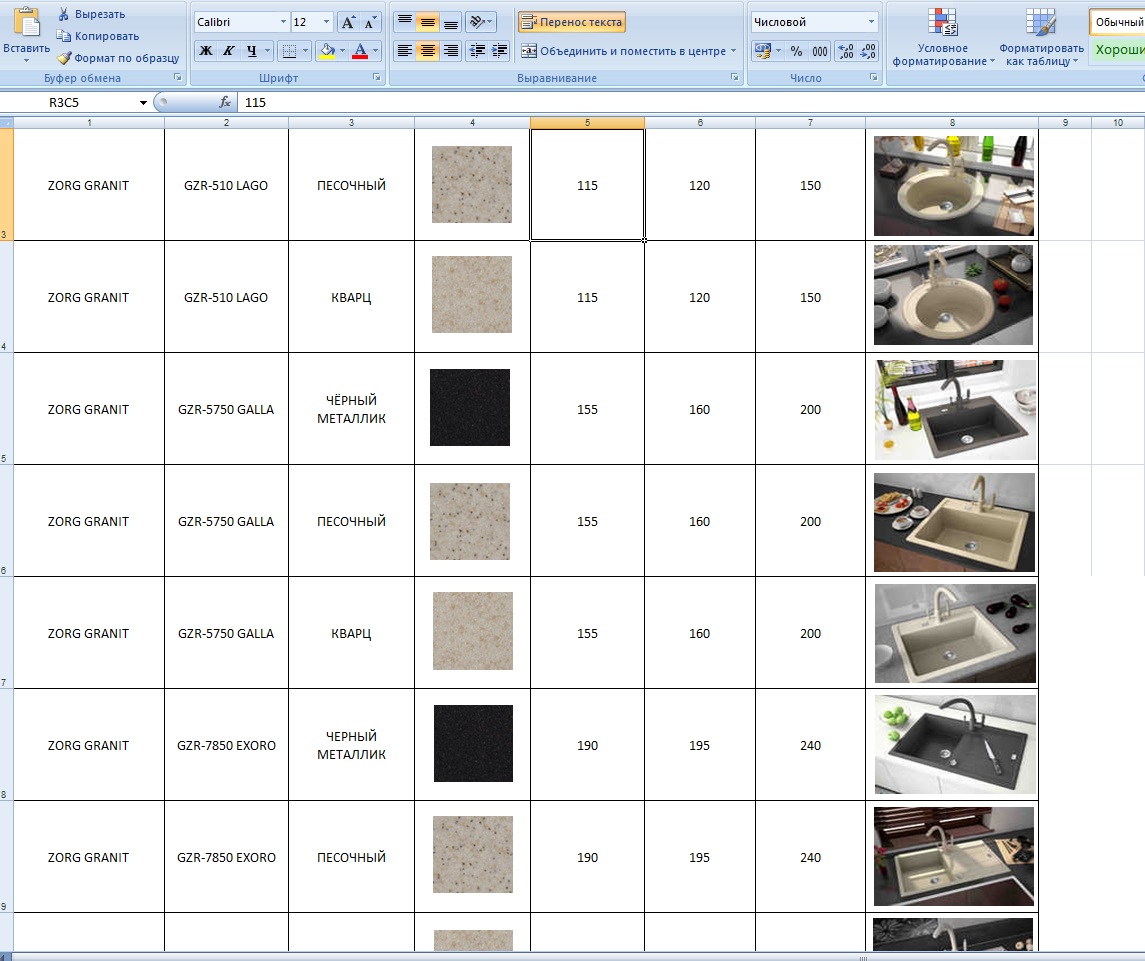1145x961 pixels.
Task: Open Числовой number format dropdown
Action: [x=871, y=22]
